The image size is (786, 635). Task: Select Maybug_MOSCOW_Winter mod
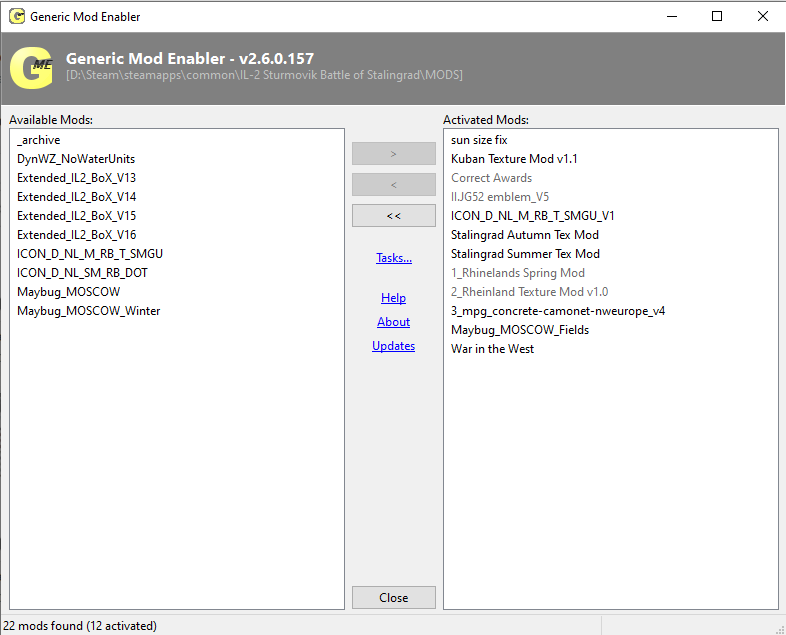[89, 311]
